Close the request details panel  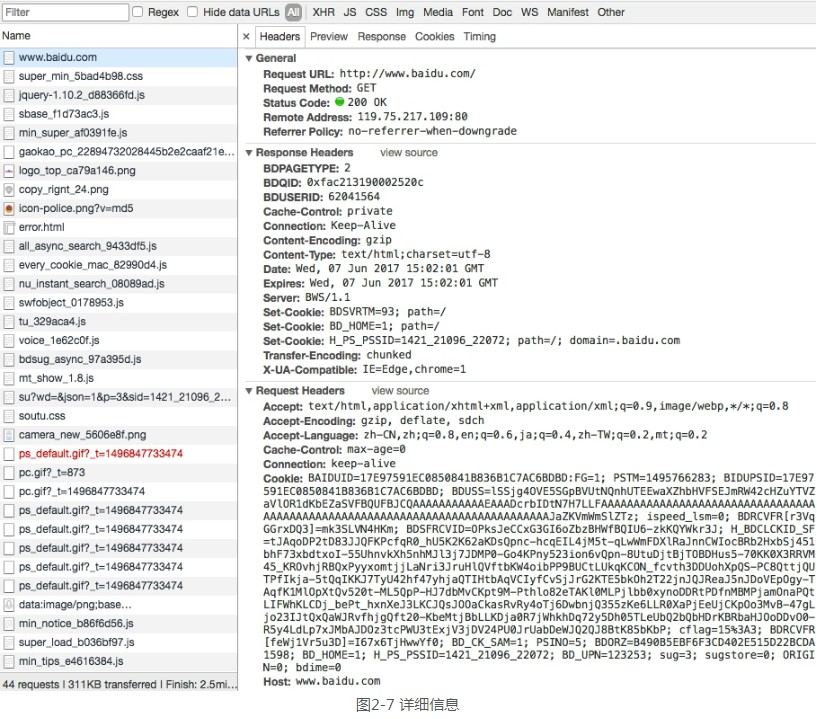coord(246,36)
